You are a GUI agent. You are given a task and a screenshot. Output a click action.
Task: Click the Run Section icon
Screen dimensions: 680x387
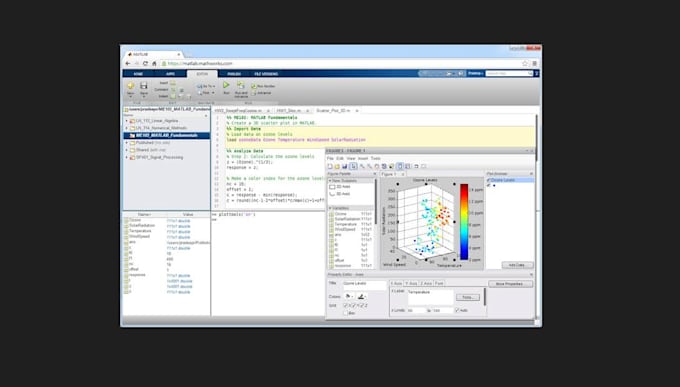point(254,86)
